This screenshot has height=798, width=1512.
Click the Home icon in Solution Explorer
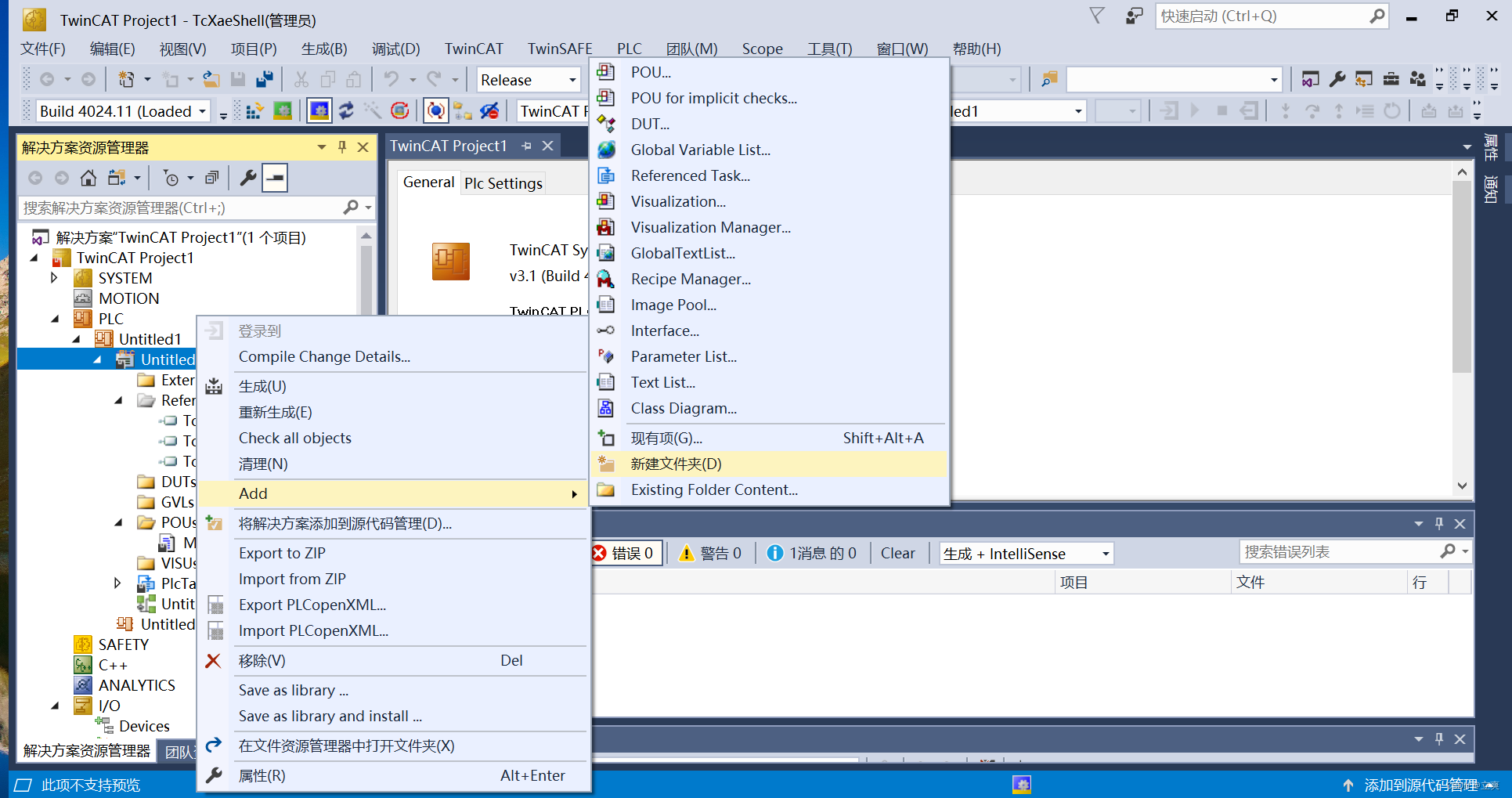point(88,178)
